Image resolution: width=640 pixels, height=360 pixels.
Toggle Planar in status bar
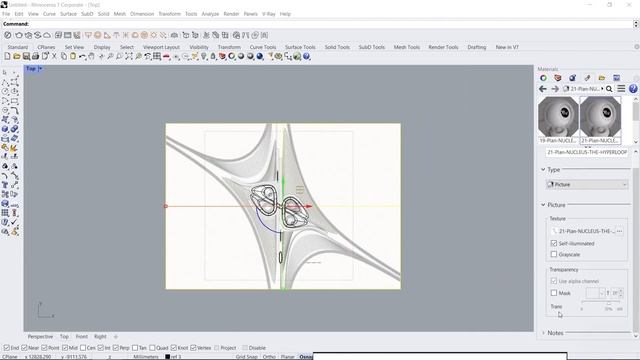287,357
